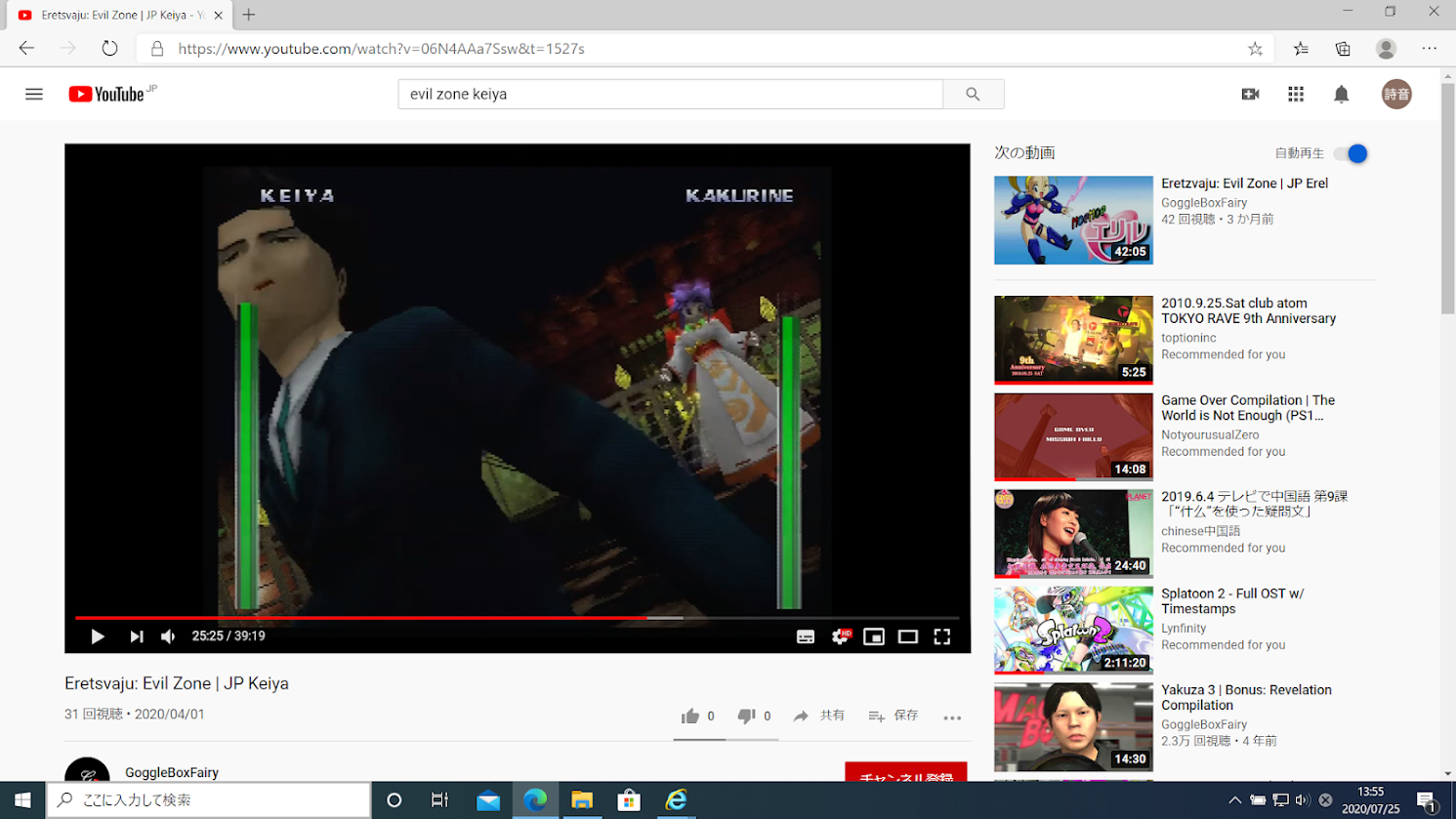This screenshot has height=819, width=1456.
Task: Select the Eretsvaju Evil Zone browser tab
Action: point(120,15)
